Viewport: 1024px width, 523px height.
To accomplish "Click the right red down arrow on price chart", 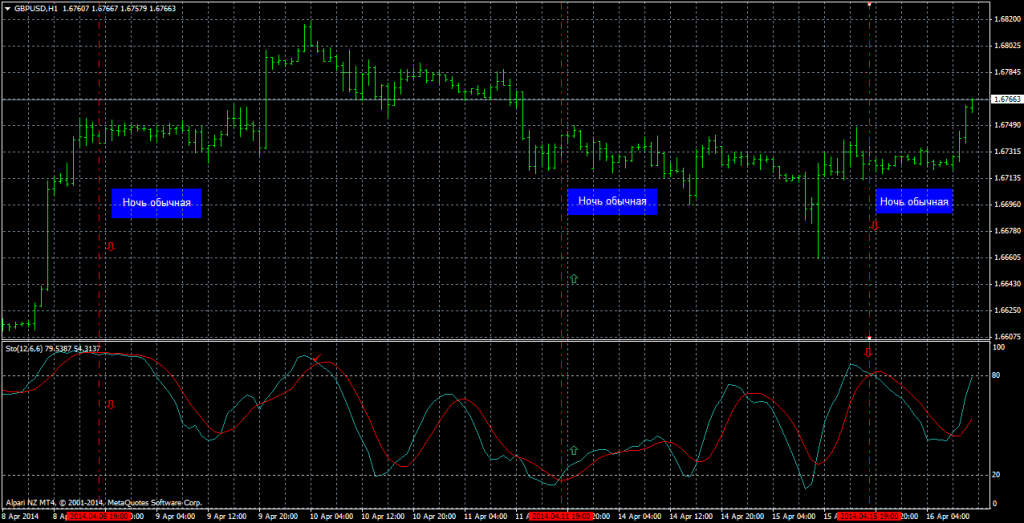I will [x=874, y=226].
